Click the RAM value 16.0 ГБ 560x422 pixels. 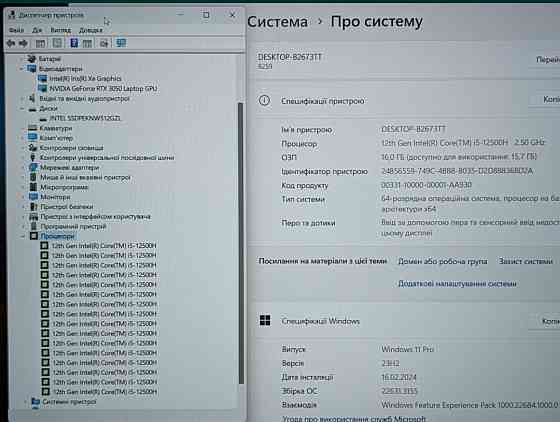point(459,157)
